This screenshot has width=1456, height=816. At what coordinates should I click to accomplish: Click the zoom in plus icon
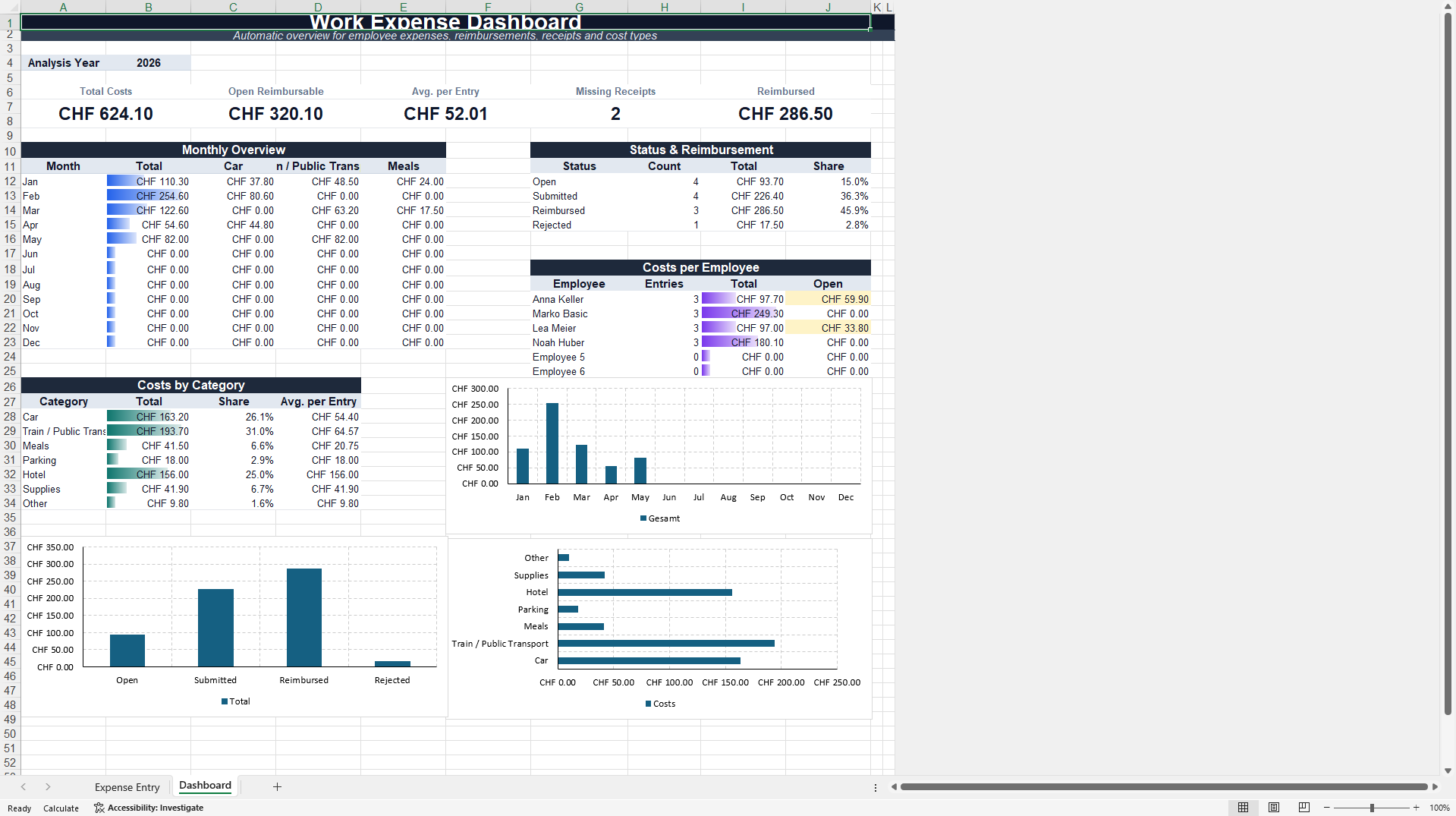[1416, 808]
